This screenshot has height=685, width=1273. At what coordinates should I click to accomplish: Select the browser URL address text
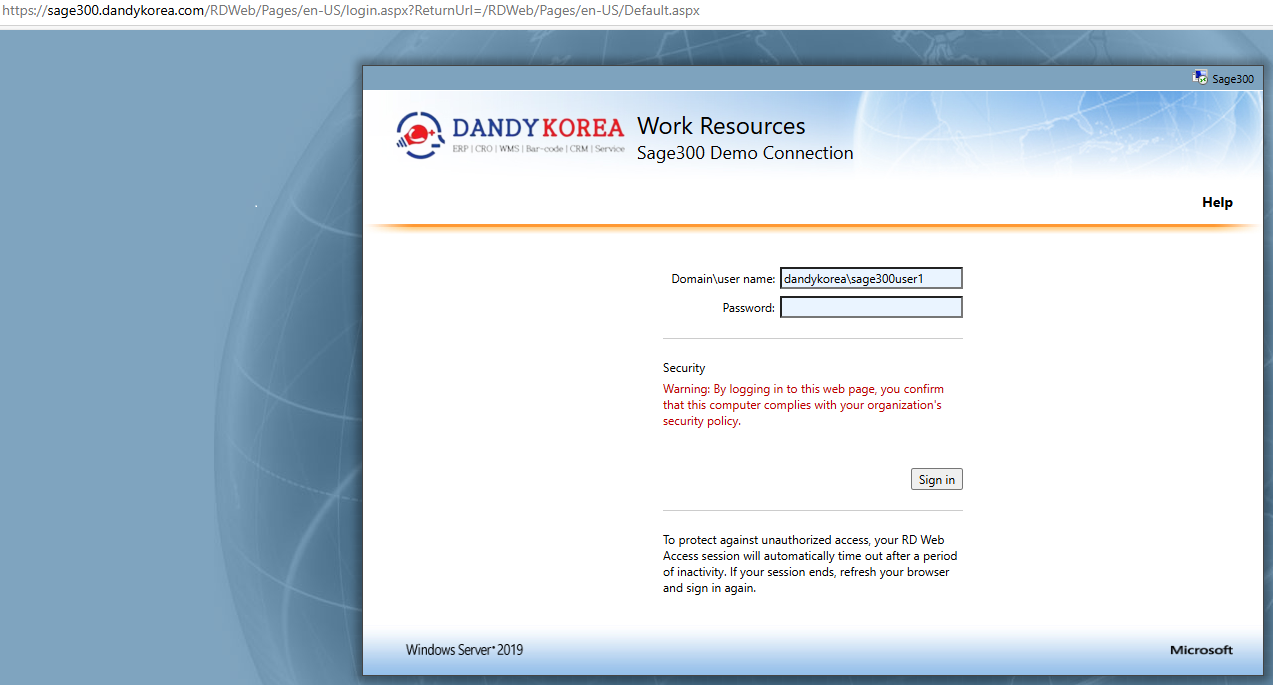[x=350, y=11]
